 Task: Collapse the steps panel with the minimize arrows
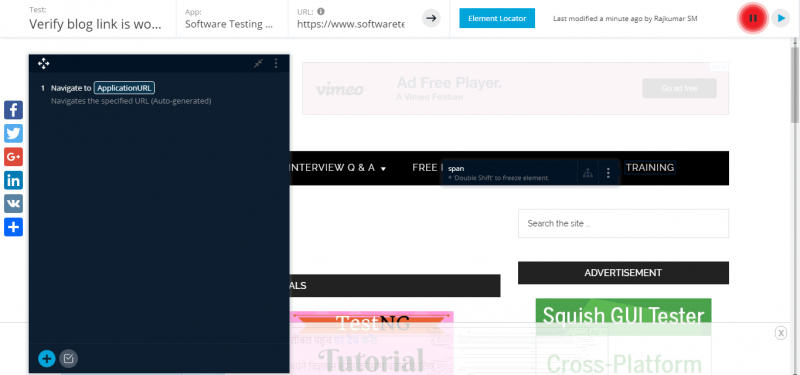click(259, 63)
